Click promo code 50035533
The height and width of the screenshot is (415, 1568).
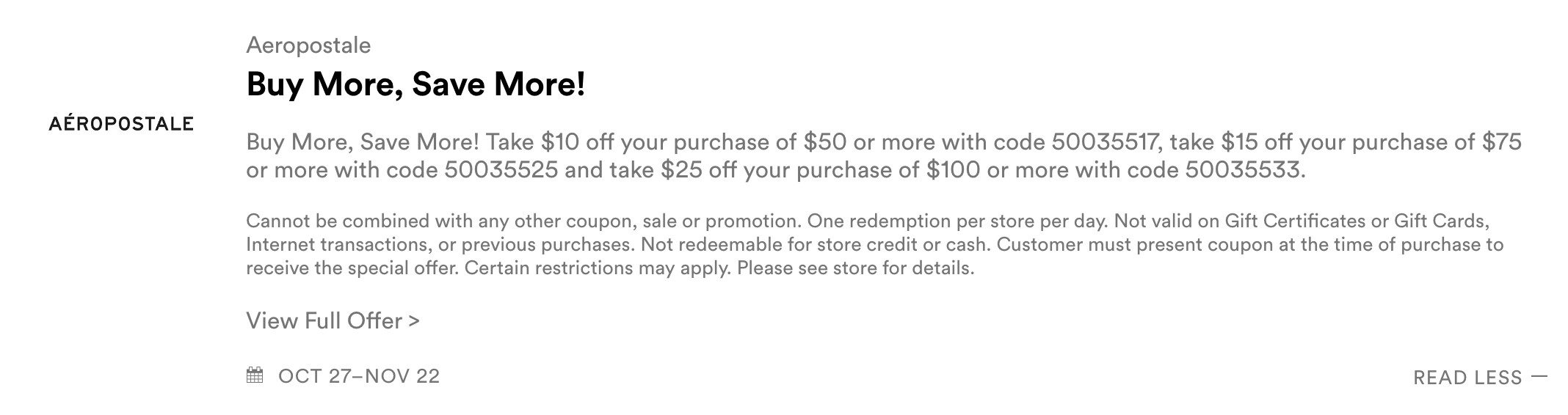coord(1244,170)
